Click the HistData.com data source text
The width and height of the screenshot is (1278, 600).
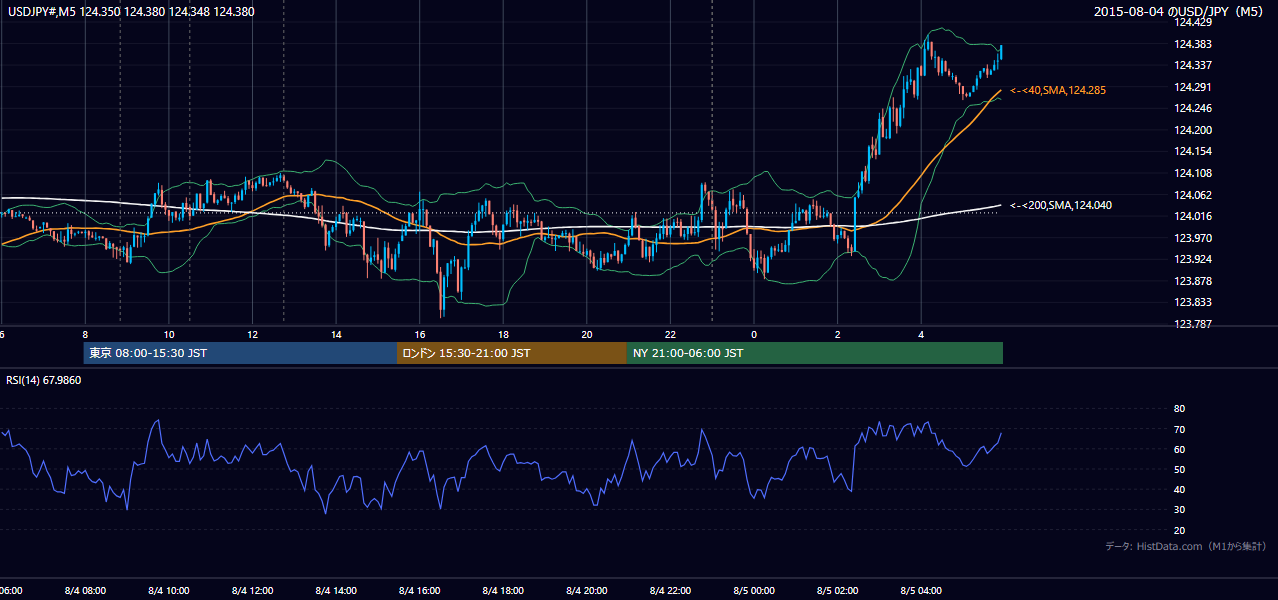[1186, 546]
